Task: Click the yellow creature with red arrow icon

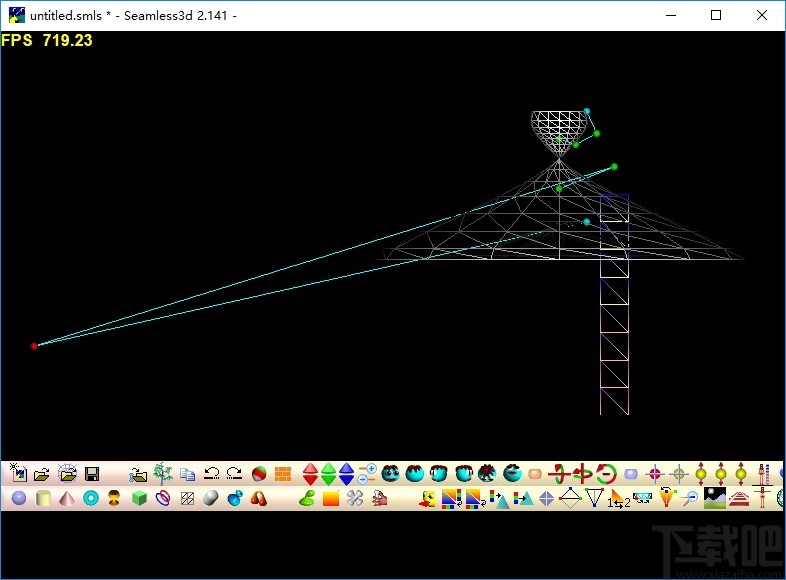Action: point(428,499)
